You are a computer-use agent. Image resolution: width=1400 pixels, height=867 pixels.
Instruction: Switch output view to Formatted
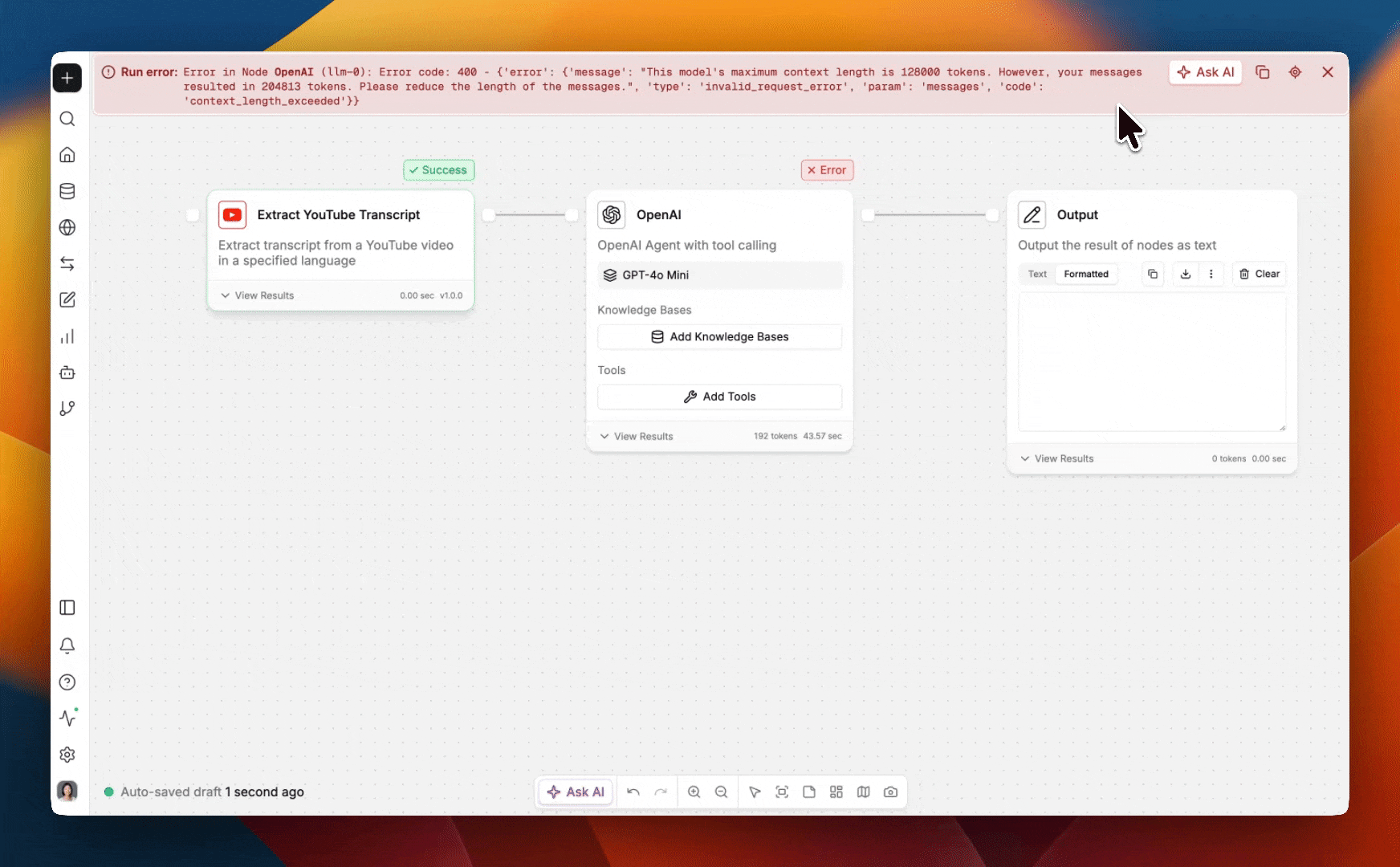(x=1085, y=274)
